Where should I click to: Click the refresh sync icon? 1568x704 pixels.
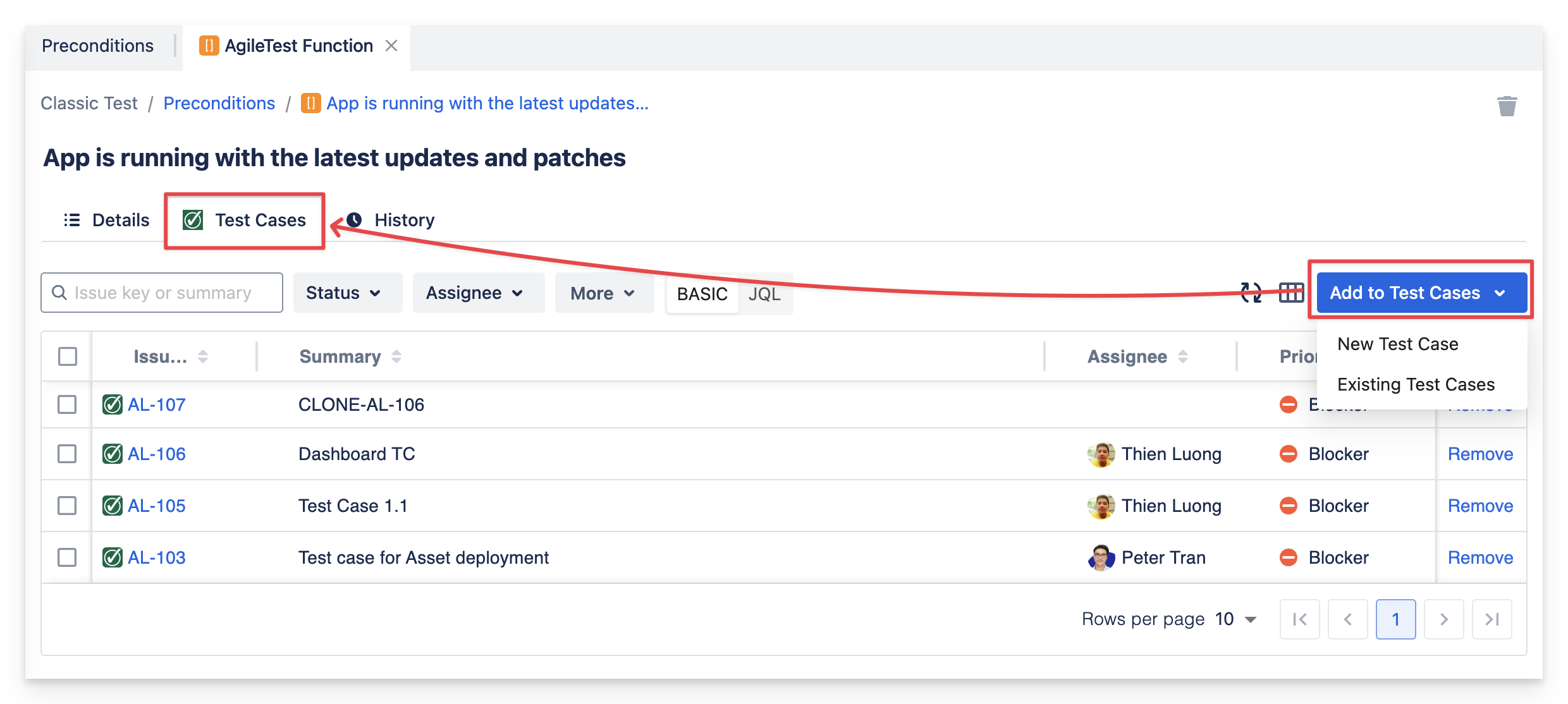[1251, 293]
